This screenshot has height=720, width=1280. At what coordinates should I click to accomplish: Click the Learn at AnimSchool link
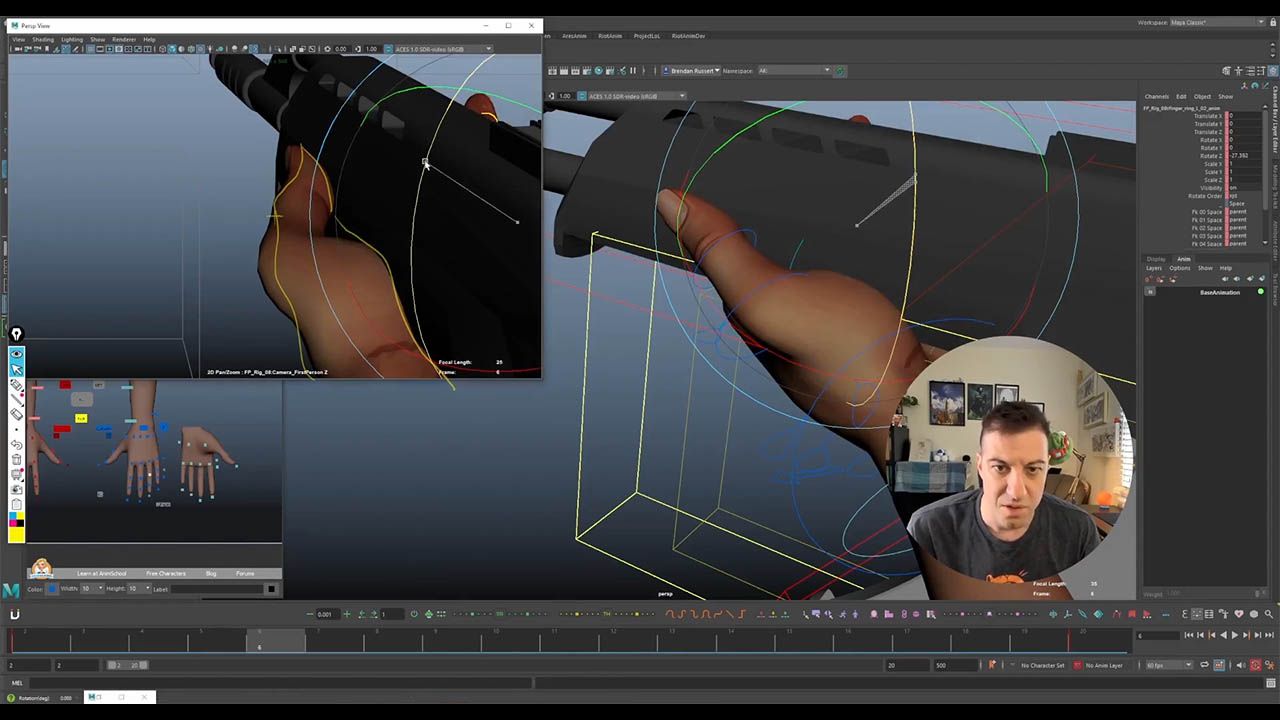(101, 573)
